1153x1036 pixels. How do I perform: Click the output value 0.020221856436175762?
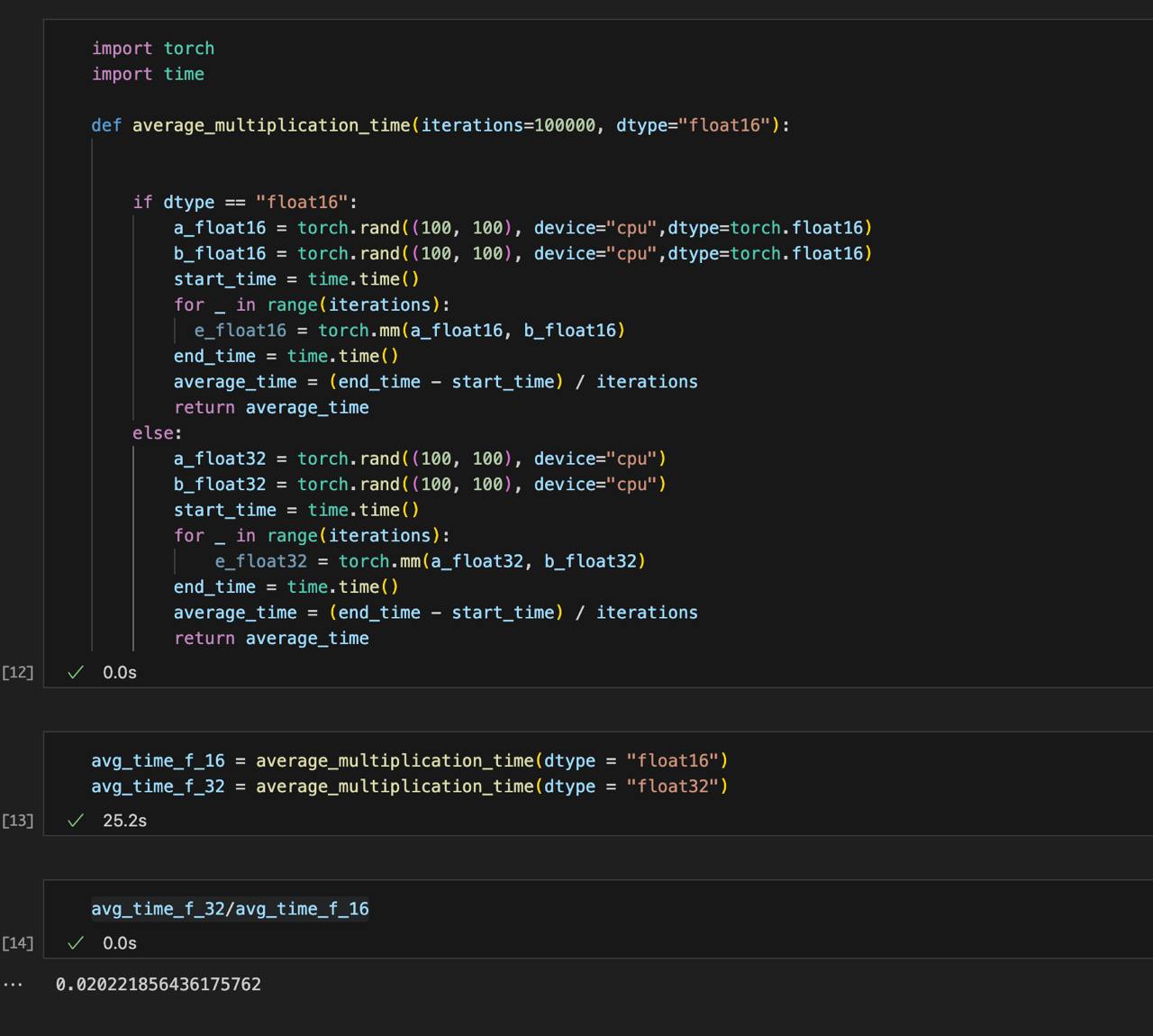pos(158,984)
